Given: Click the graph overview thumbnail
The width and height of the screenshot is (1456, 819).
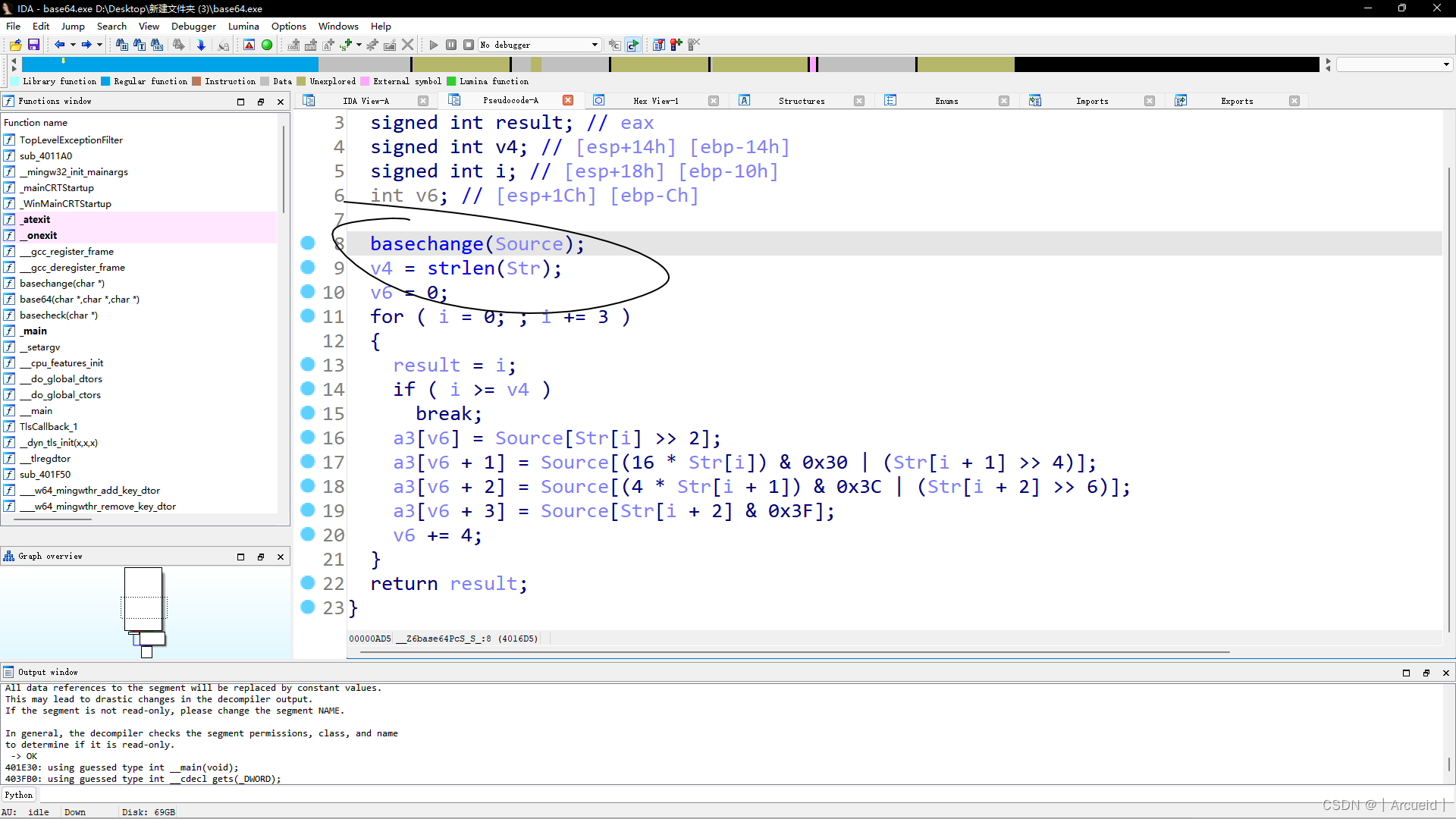Looking at the screenshot, I should pyautogui.click(x=144, y=612).
